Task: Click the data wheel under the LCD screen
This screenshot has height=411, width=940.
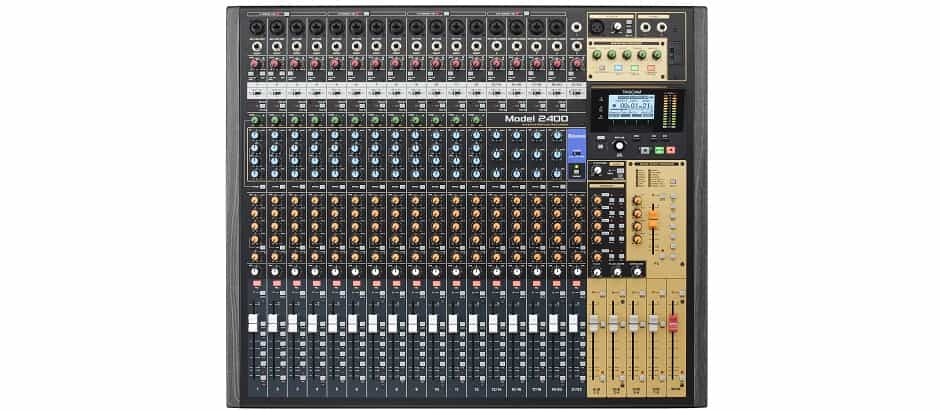Action: tap(618, 146)
